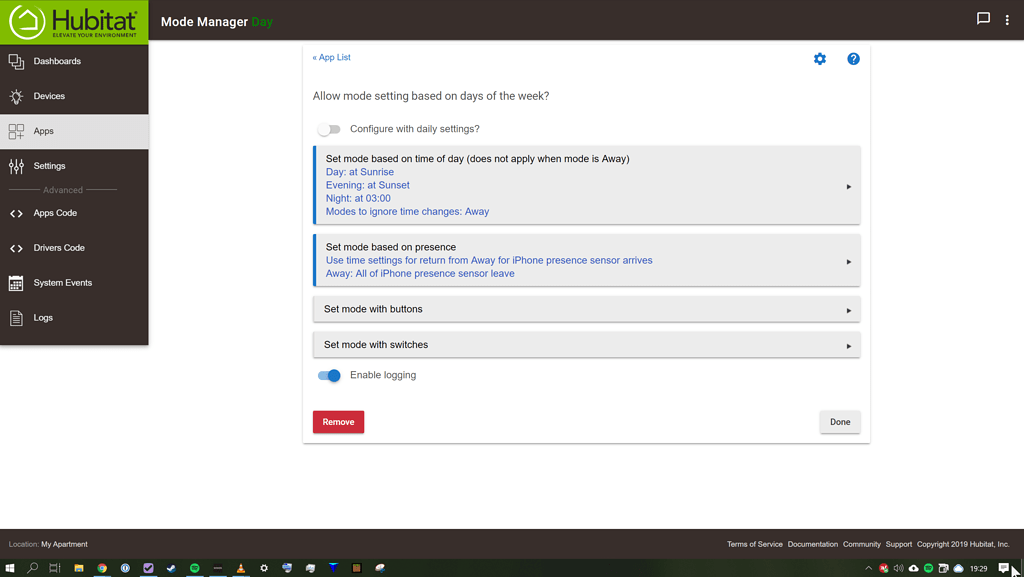Open the chat notifications icon in the header
The height and width of the screenshot is (577, 1024).
983,19
